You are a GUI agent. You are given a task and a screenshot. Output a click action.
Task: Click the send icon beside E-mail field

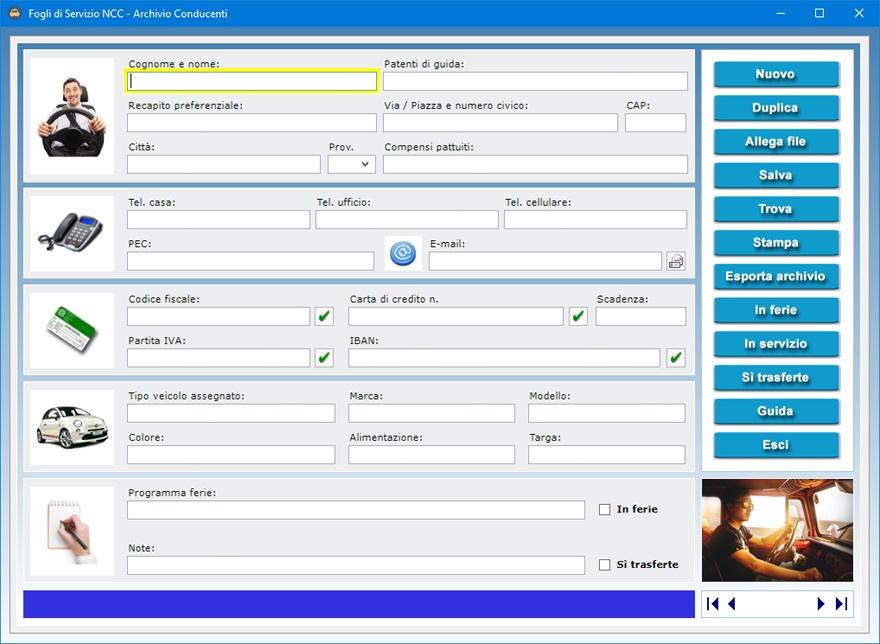[x=676, y=261]
